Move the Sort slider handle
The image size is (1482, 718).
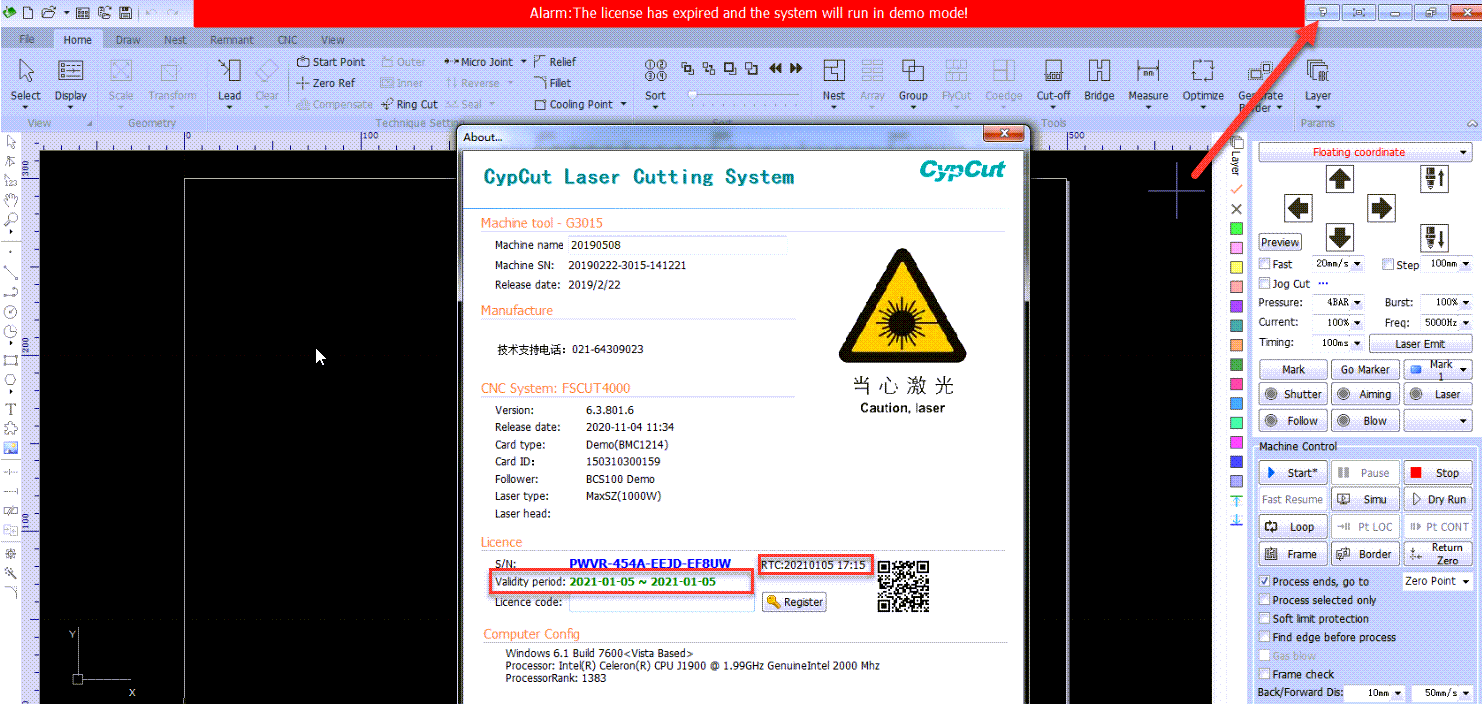pos(692,95)
